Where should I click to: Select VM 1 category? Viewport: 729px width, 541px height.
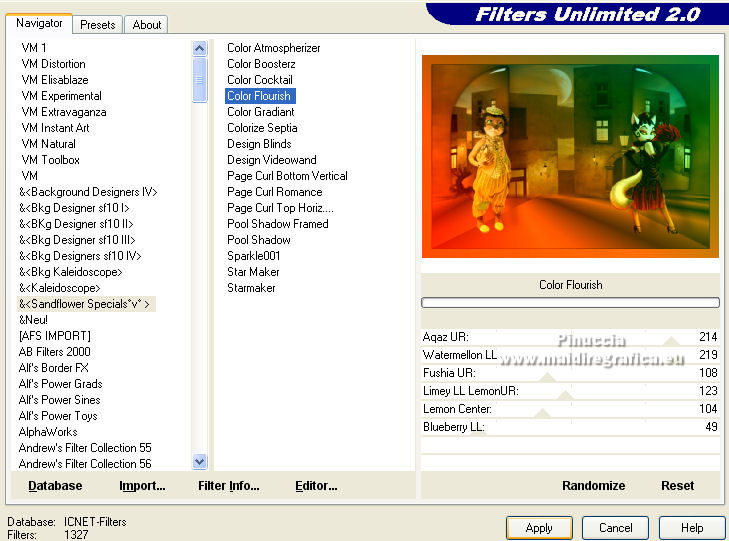tap(33, 48)
